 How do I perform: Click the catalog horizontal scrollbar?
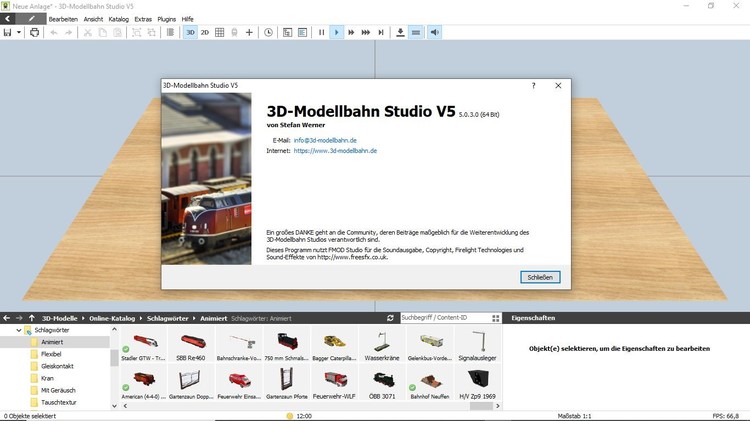click(300, 406)
